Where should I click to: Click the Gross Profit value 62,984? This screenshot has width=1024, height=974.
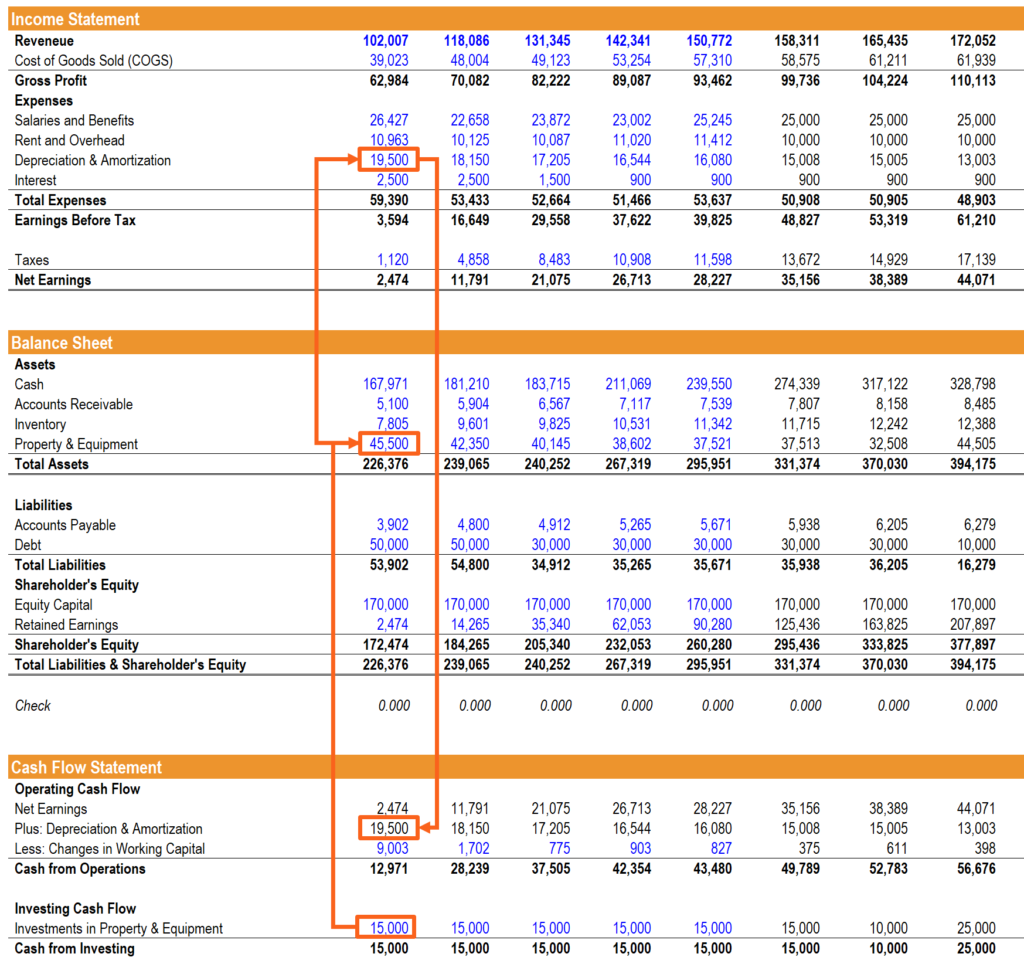388,80
